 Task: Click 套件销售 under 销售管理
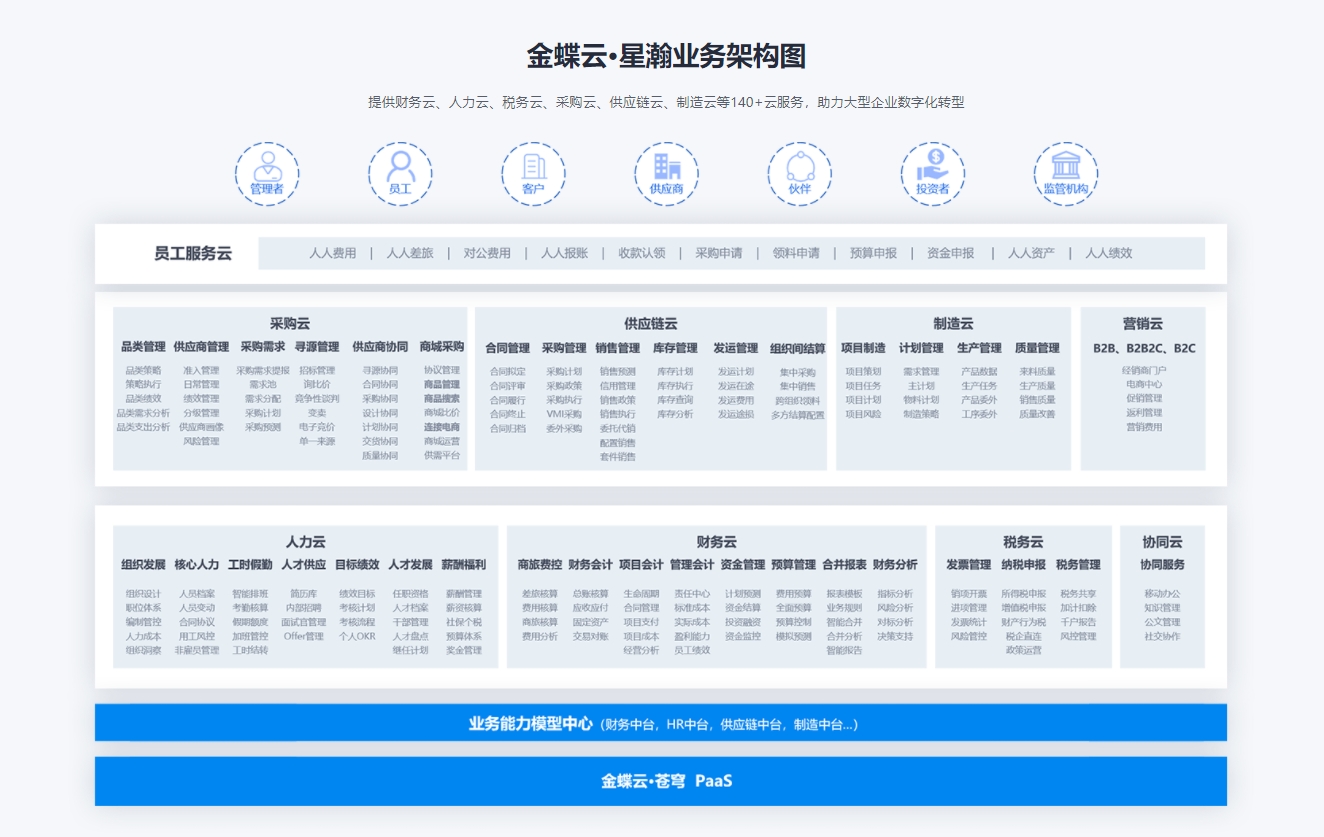coord(617,456)
